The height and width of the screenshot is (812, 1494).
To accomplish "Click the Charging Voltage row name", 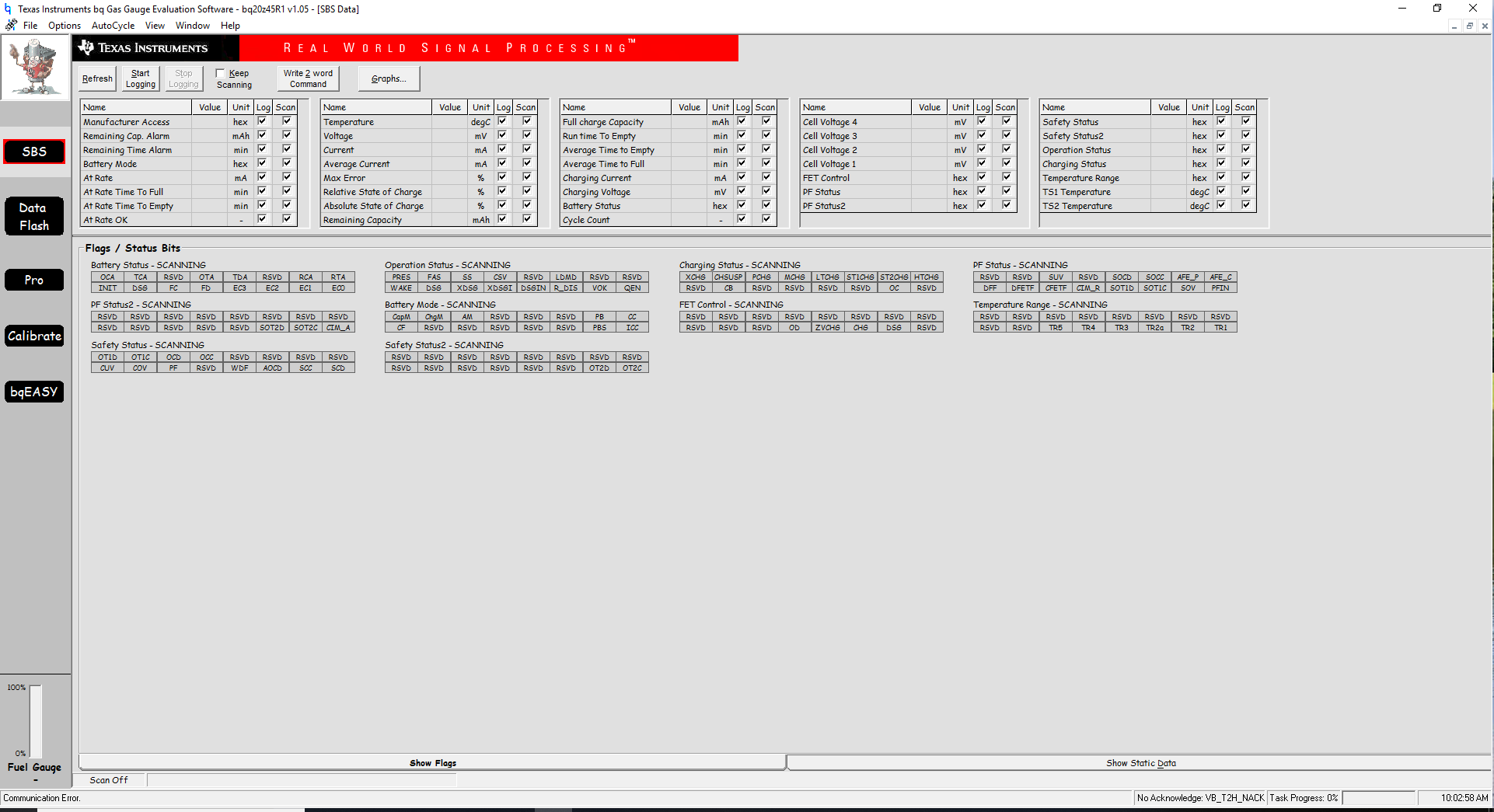I will (x=596, y=192).
